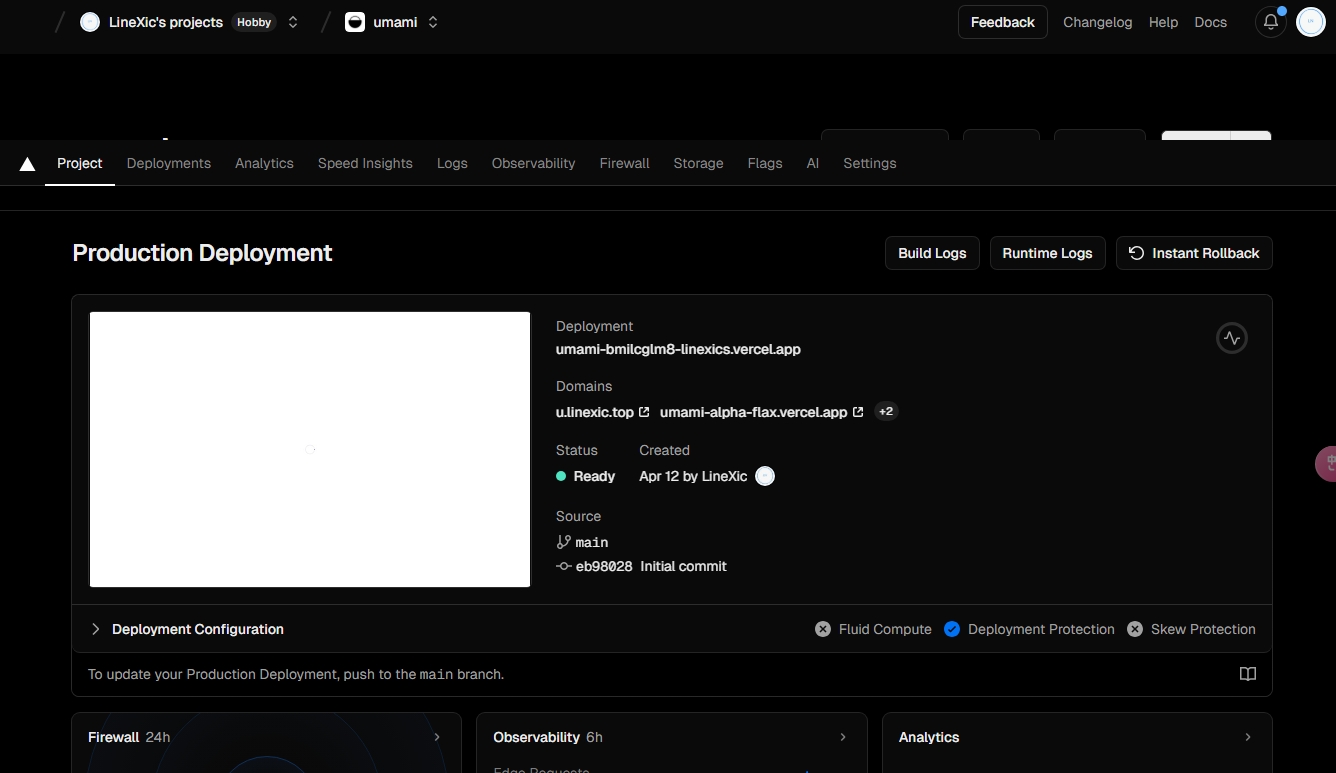Select the Project tab
Viewport: 1336px width, 773px height.
tap(80, 163)
